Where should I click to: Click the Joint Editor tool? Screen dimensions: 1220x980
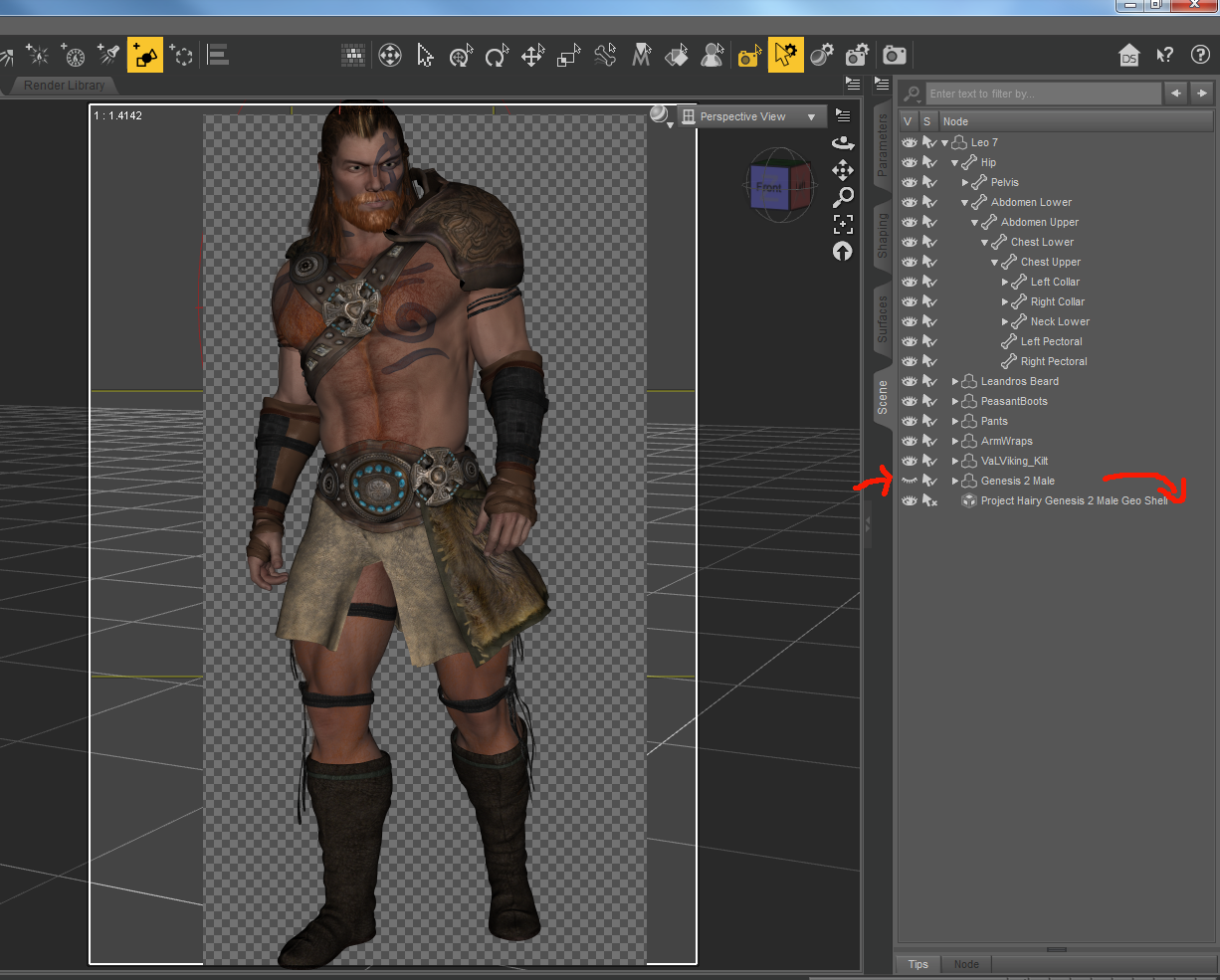point(642,56)
